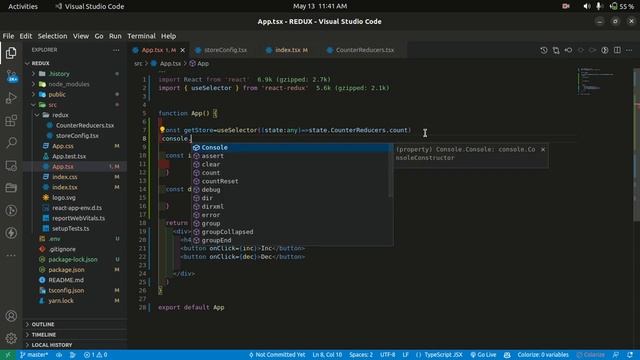
Task: Open the Explorer view in activity bar
Action: 11,53
